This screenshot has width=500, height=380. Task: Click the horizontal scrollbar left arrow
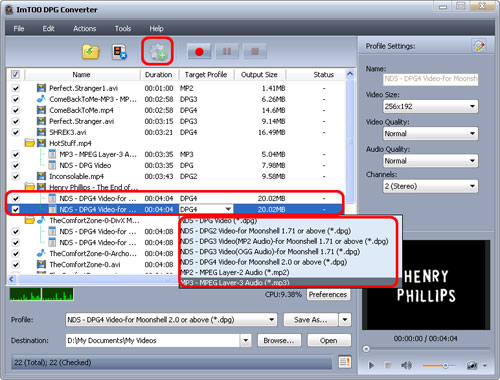12,279
